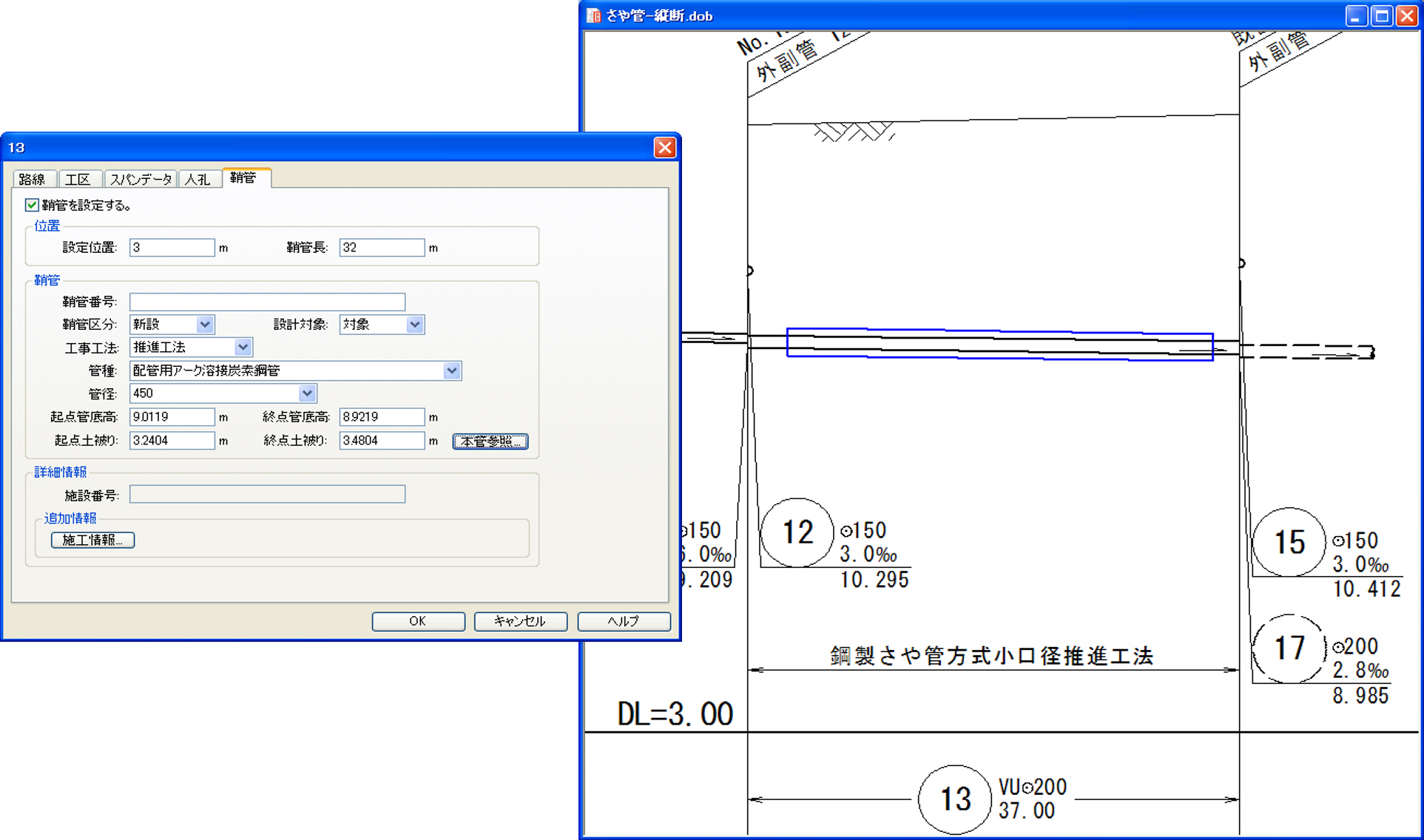This screenshot has height=840, width=1424.
Task: Expand the 鞘管区分 dropdown
Action: tap(205, 324)
